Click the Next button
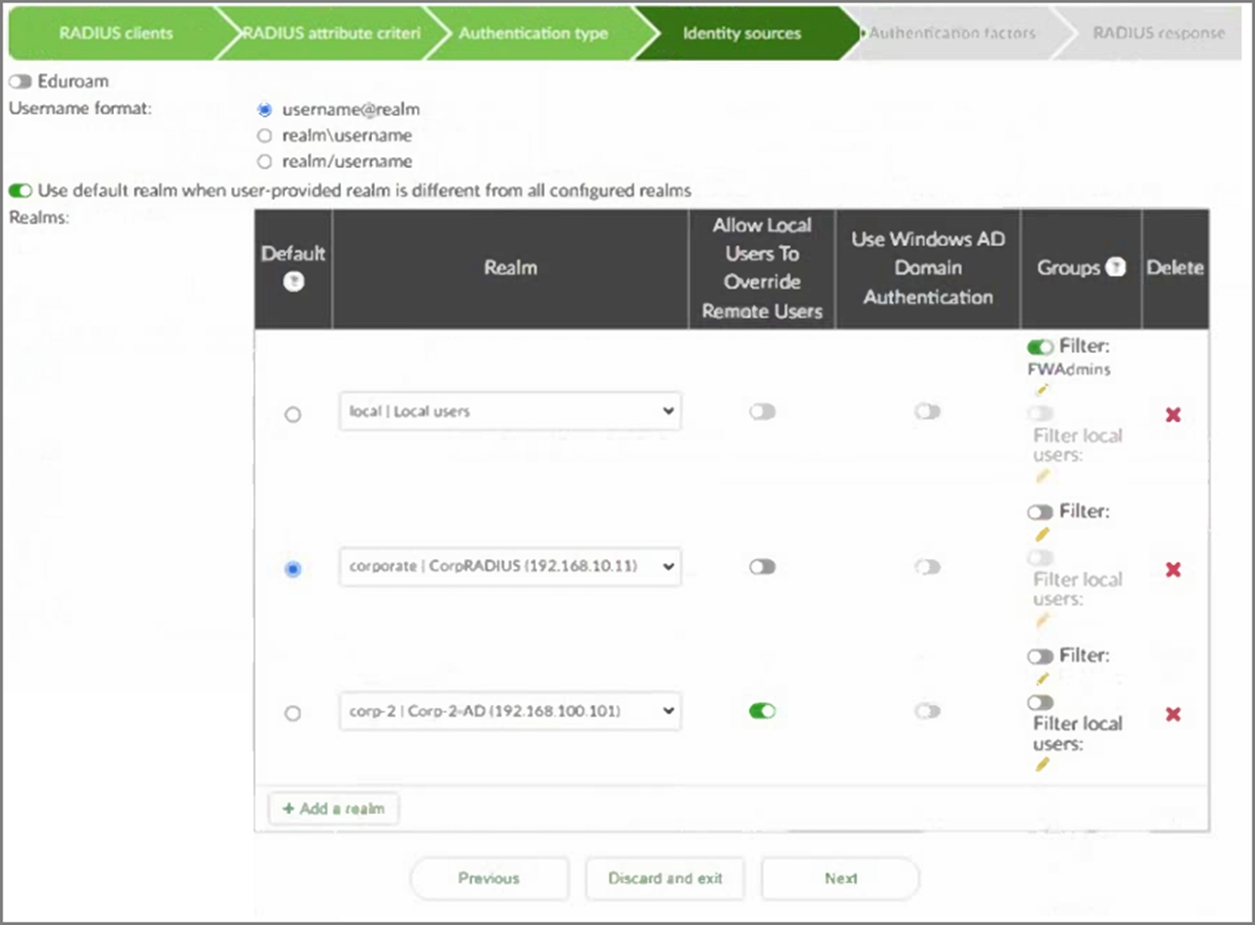Image resolution: width=1255 pixels, height=925 pixels. [x=840, y=878]
